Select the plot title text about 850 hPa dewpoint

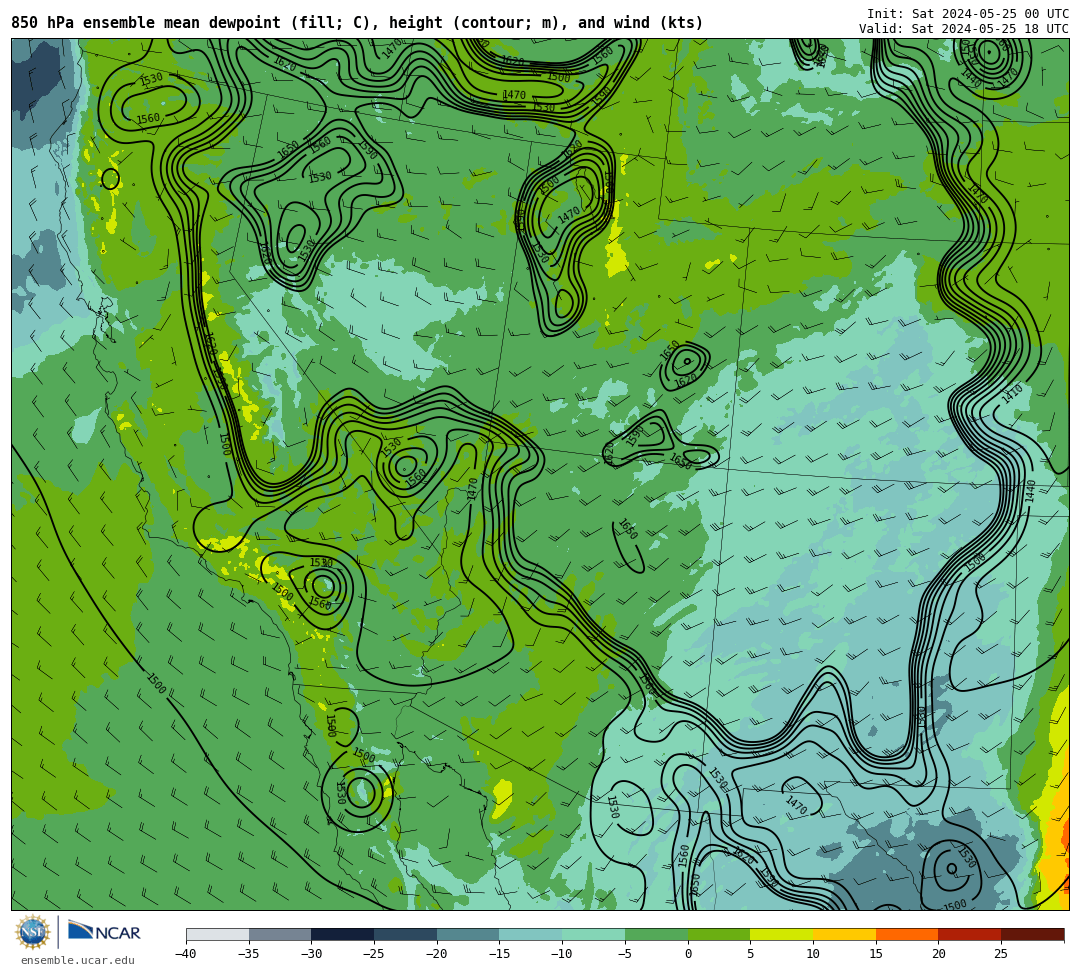(357, 23)
